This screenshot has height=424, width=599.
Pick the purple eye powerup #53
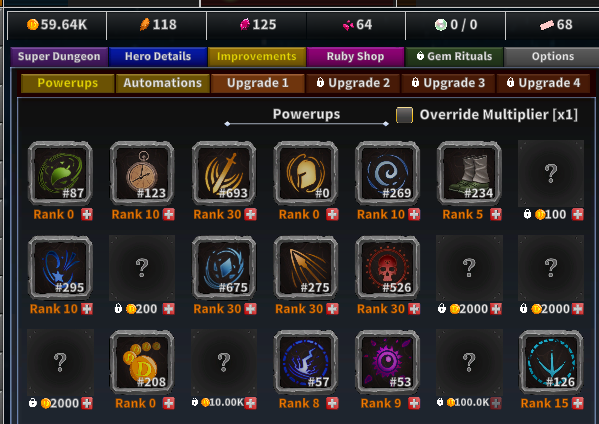click(x=387, y=362)
